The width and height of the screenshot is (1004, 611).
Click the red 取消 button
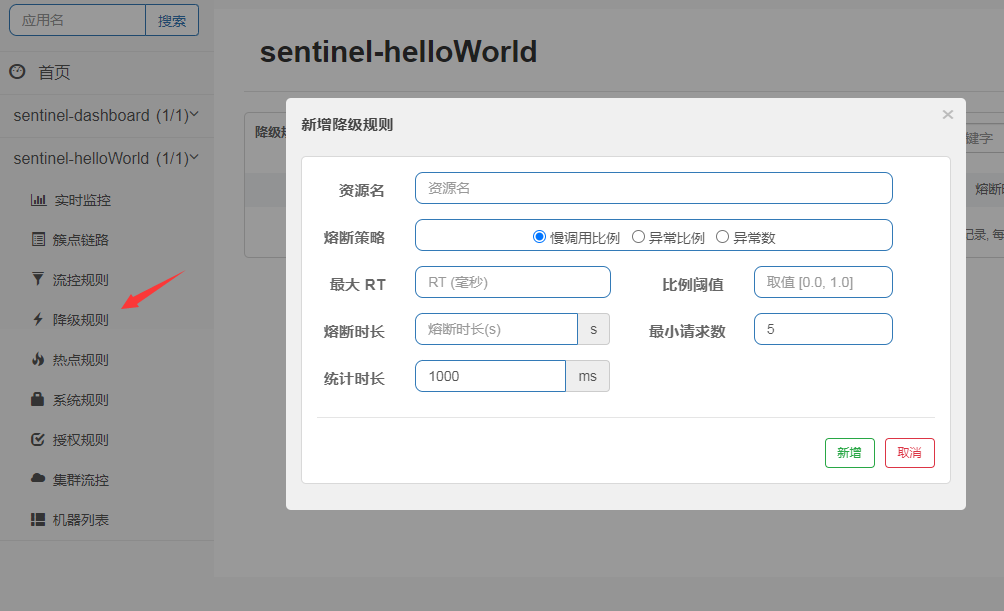(x=909, y=453)
